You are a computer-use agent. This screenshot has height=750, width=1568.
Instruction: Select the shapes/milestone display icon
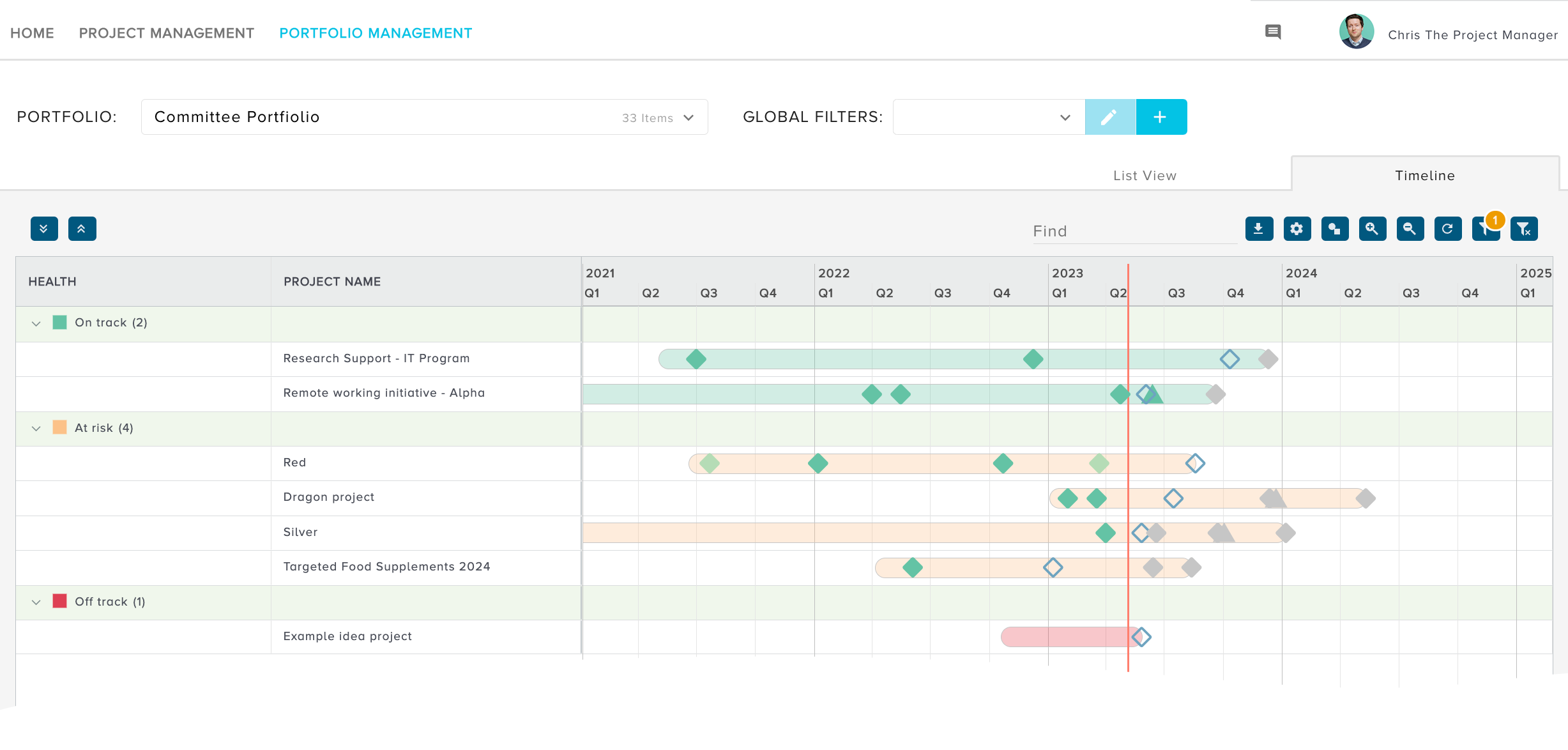click(1334, 229)
